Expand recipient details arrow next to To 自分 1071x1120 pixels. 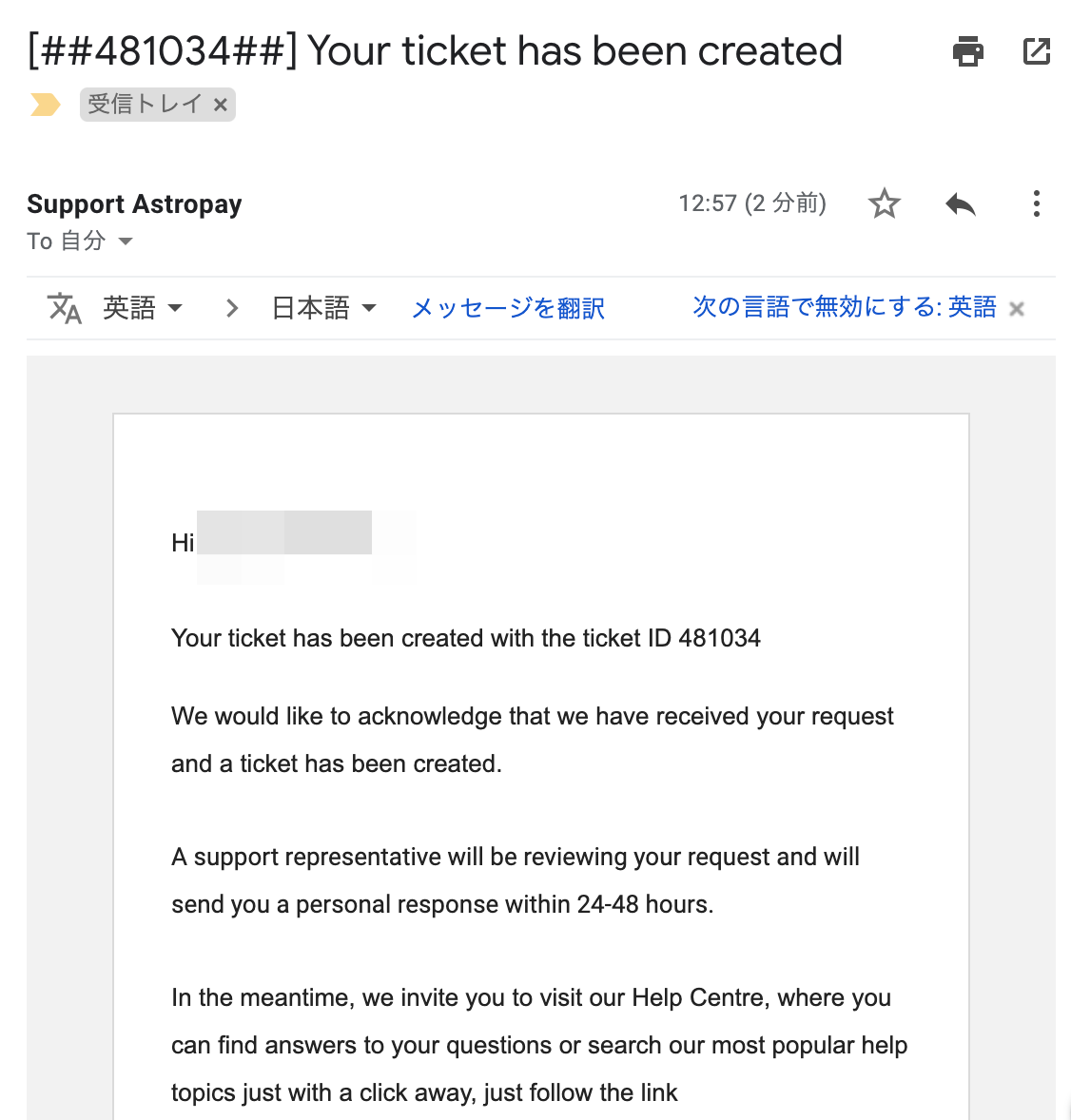tap(125, 241)
